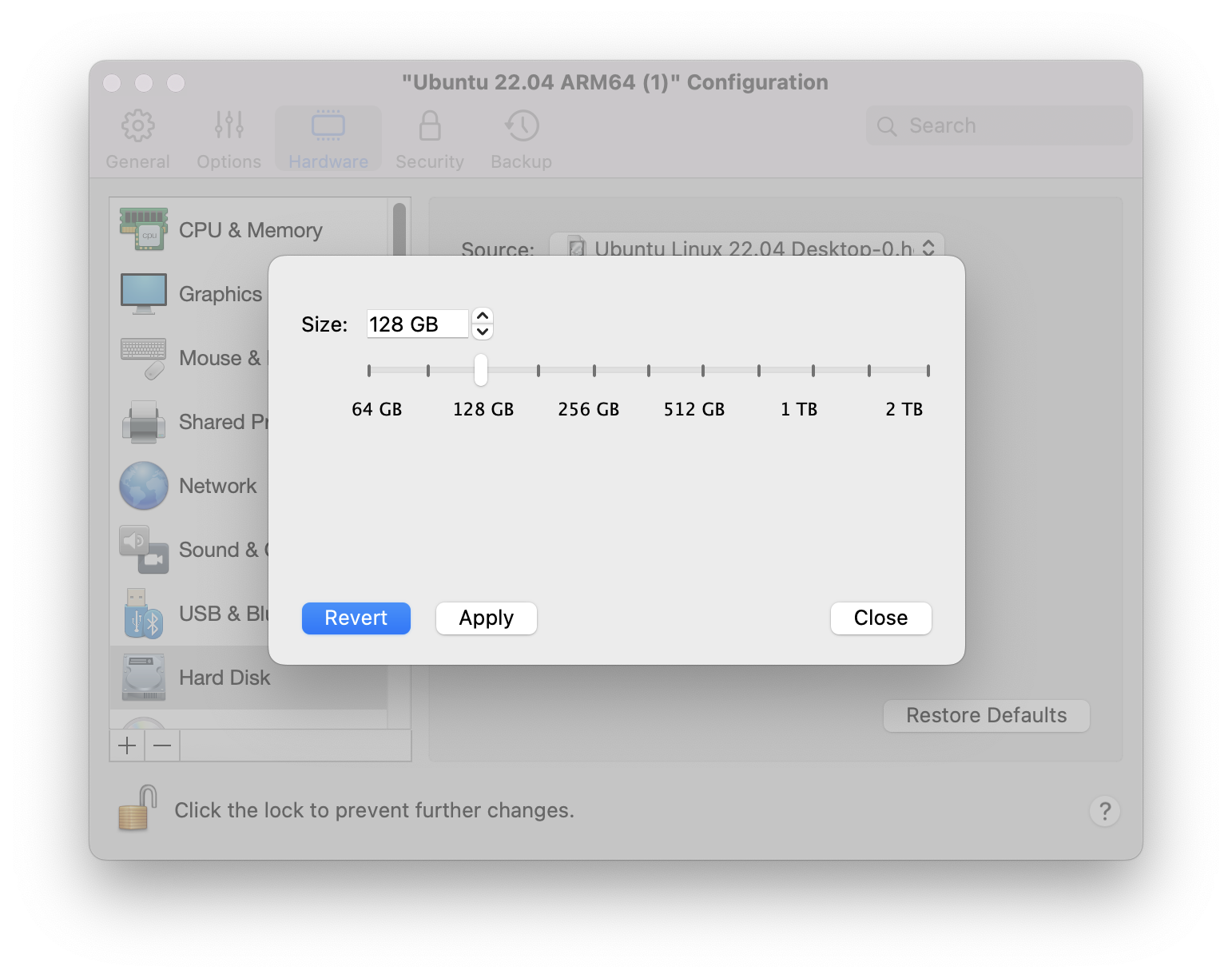Screen dimensions: 1232x978
Task: Click the Hard Disk drive icon
Action: [144, 678]
